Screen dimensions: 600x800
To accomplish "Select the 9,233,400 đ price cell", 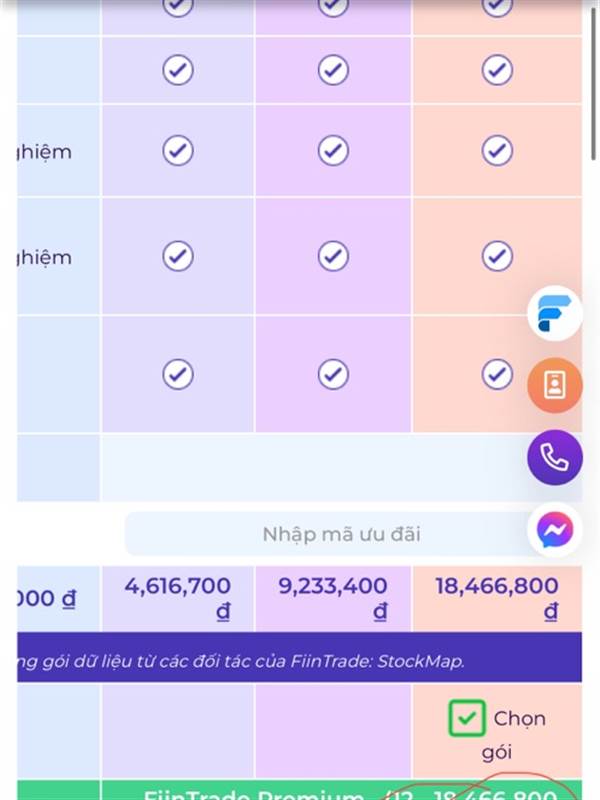I will coord(333,598).
